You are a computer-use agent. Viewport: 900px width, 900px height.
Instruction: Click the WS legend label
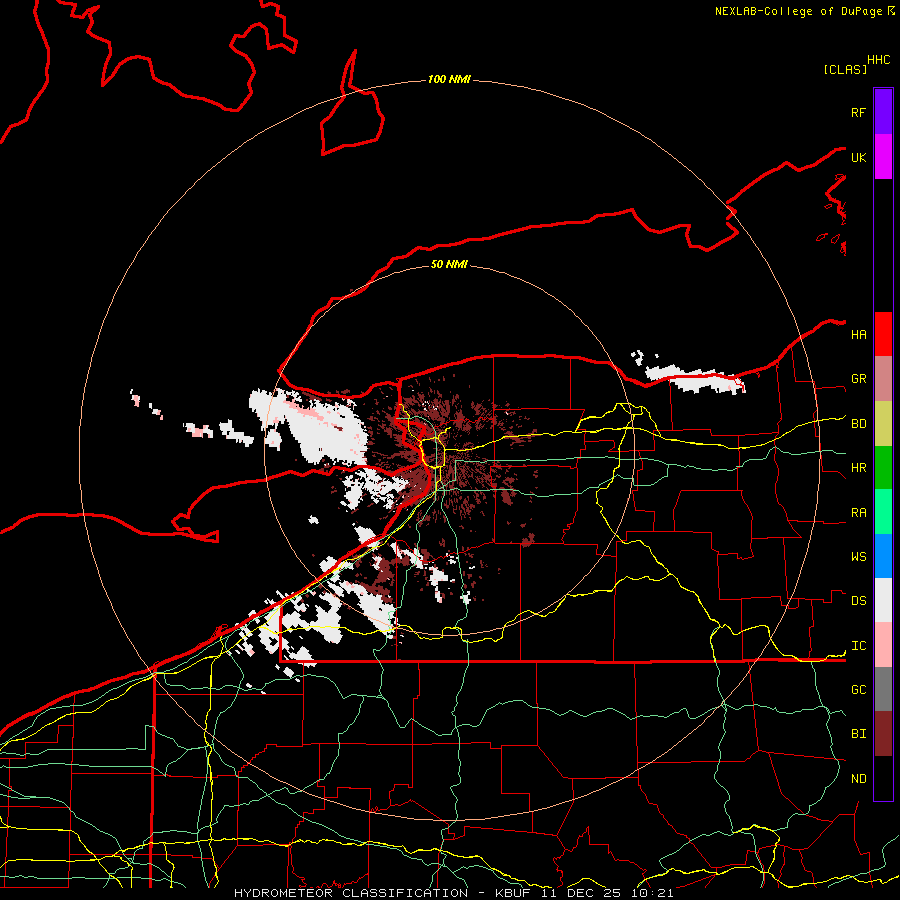pos(859,556)
